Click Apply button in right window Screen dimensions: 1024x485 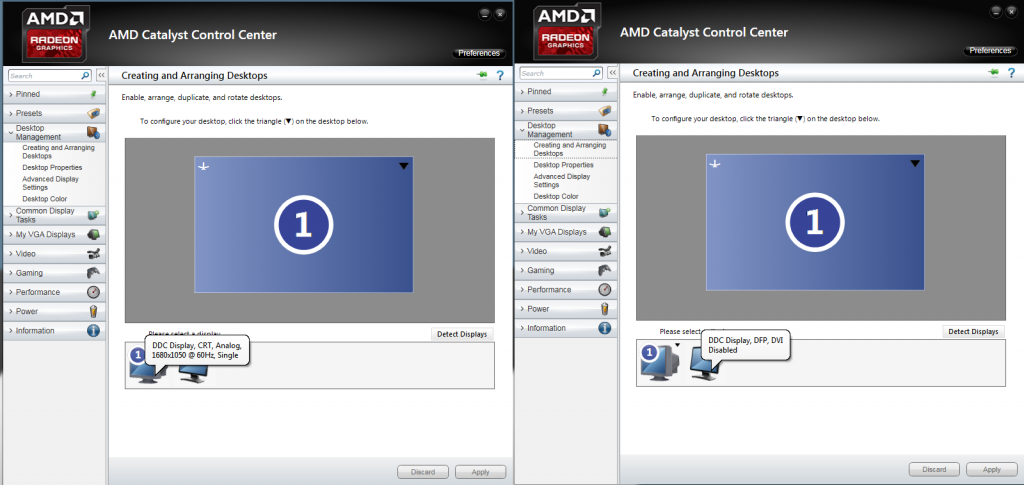[992, 469]
